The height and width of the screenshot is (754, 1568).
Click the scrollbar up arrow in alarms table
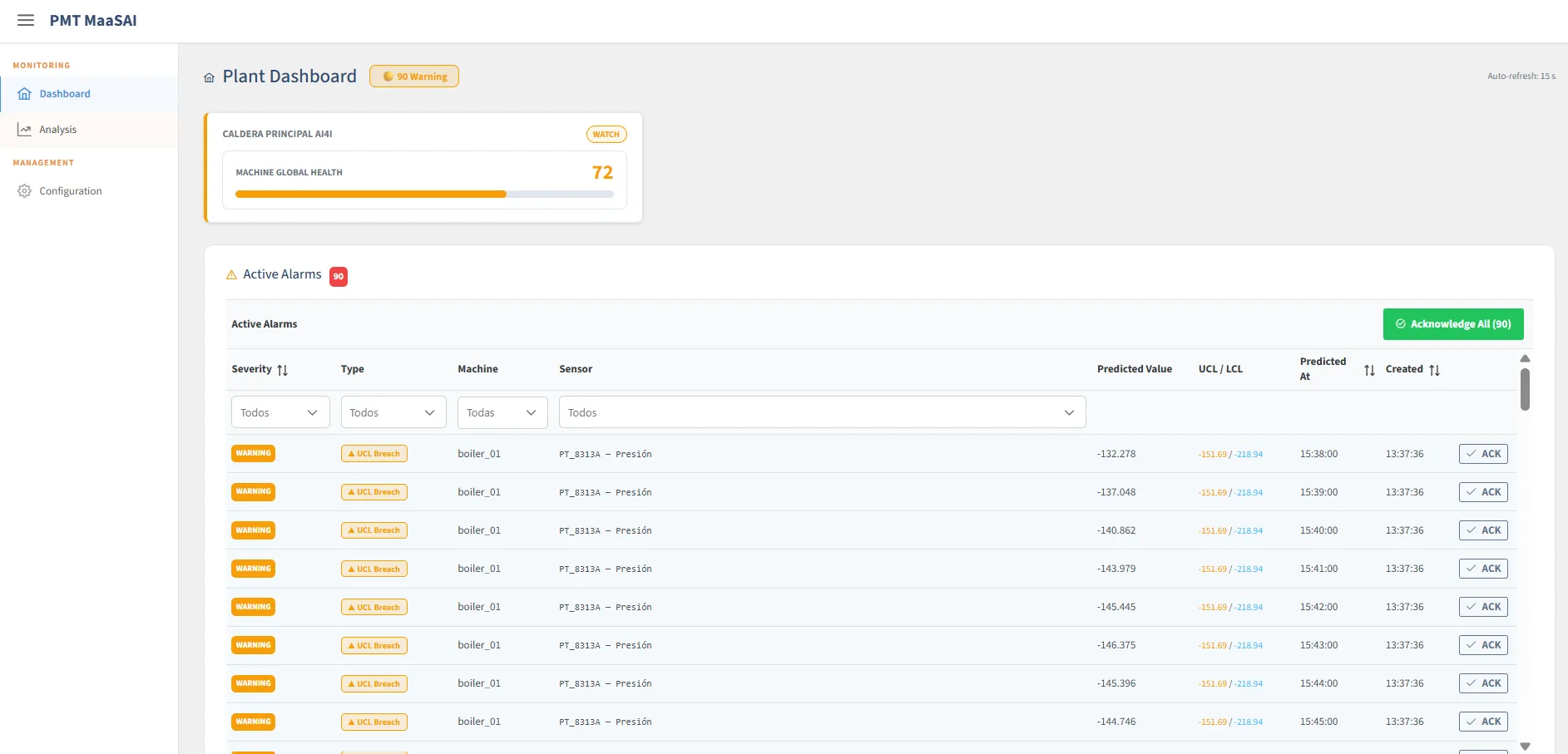[1525, 358]
